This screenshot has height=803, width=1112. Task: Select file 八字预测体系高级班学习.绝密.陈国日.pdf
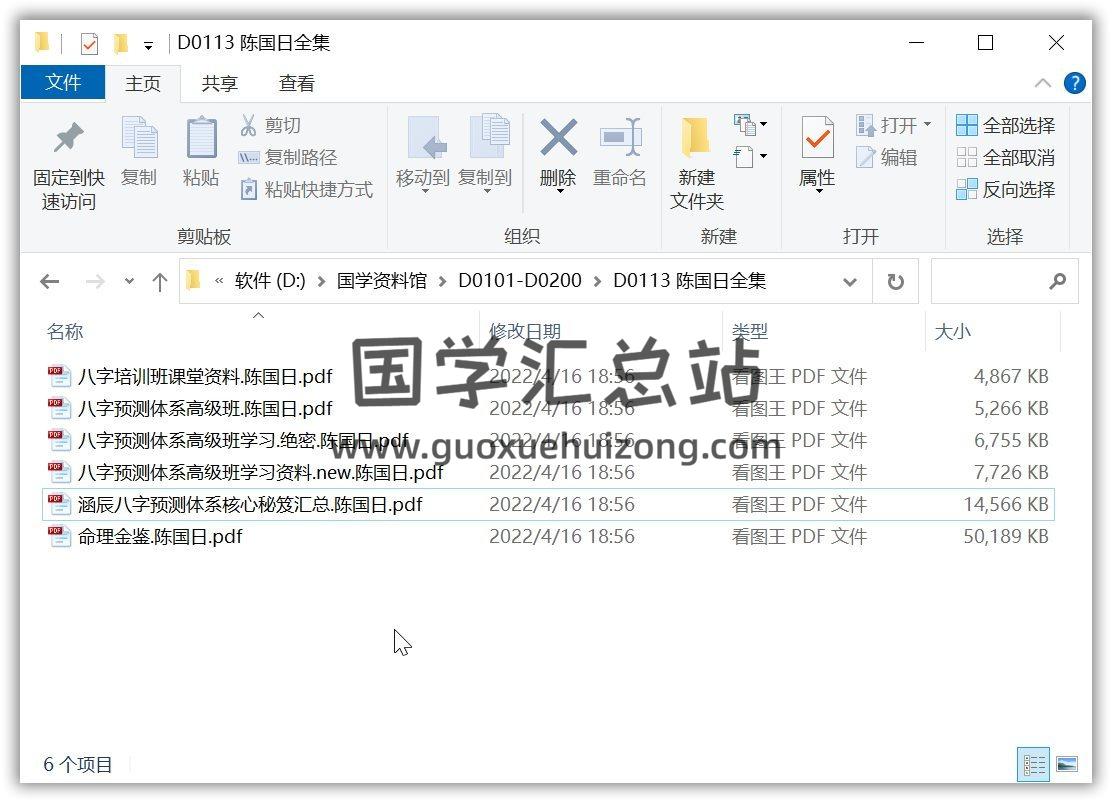(243, 440)
